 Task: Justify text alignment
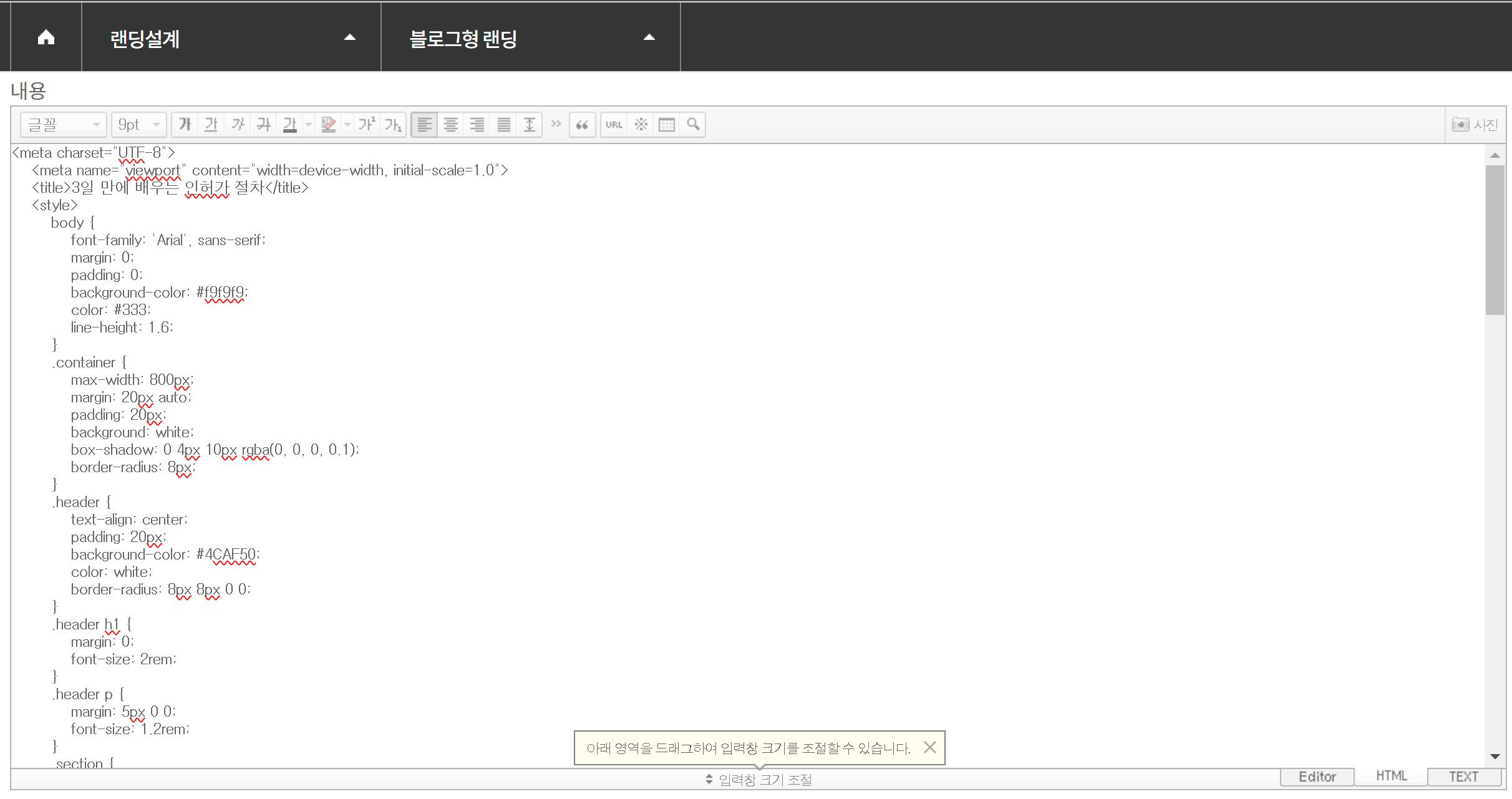click(503, 125)
